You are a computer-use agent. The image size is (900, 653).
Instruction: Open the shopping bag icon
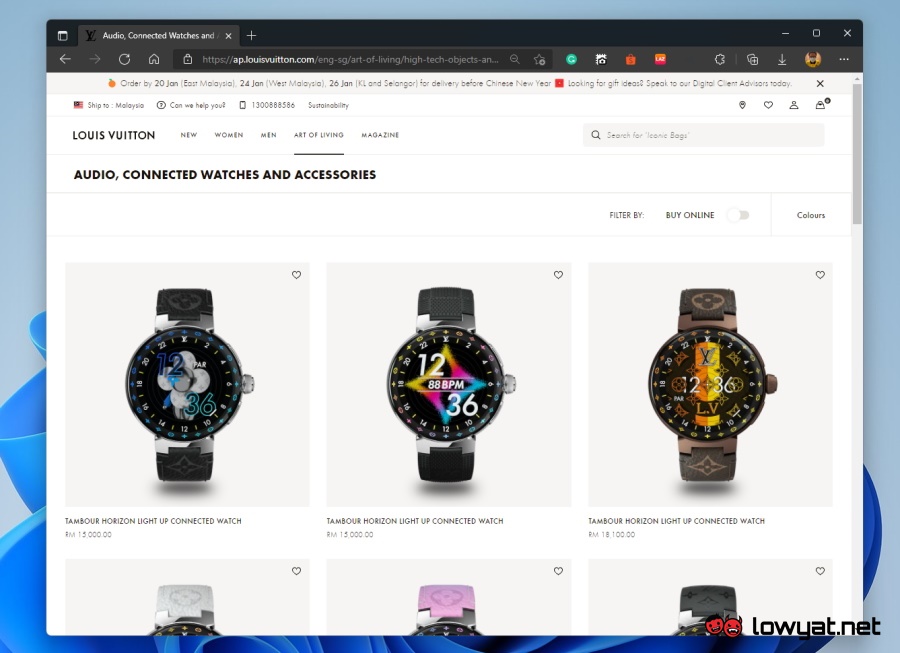(820, 105)
